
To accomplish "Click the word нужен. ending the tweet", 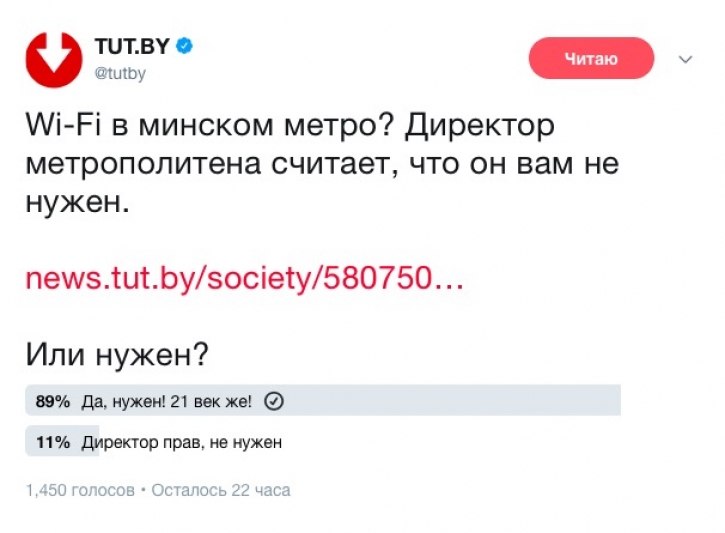I will pyautogui.click(x=77, y=203).
